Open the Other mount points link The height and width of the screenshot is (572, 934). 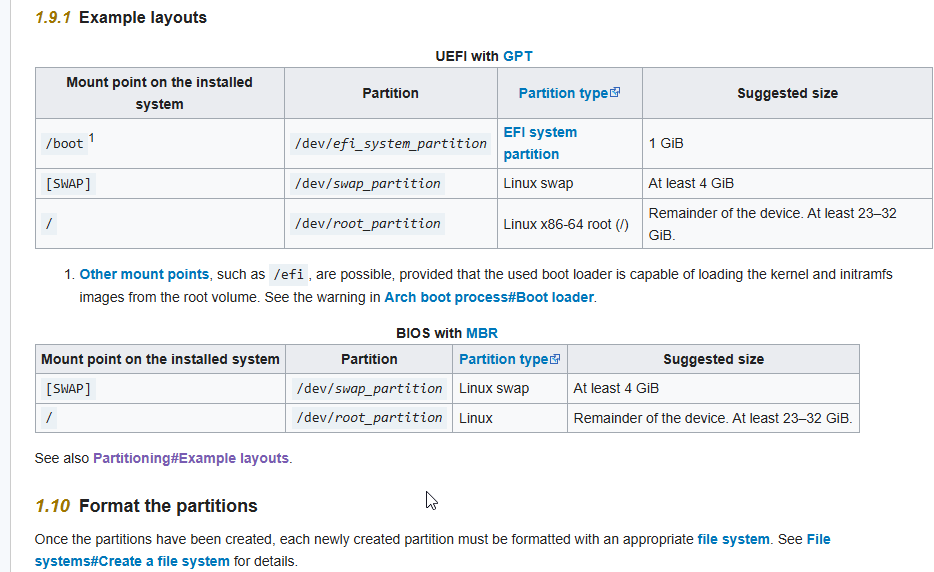click(144, 274)
